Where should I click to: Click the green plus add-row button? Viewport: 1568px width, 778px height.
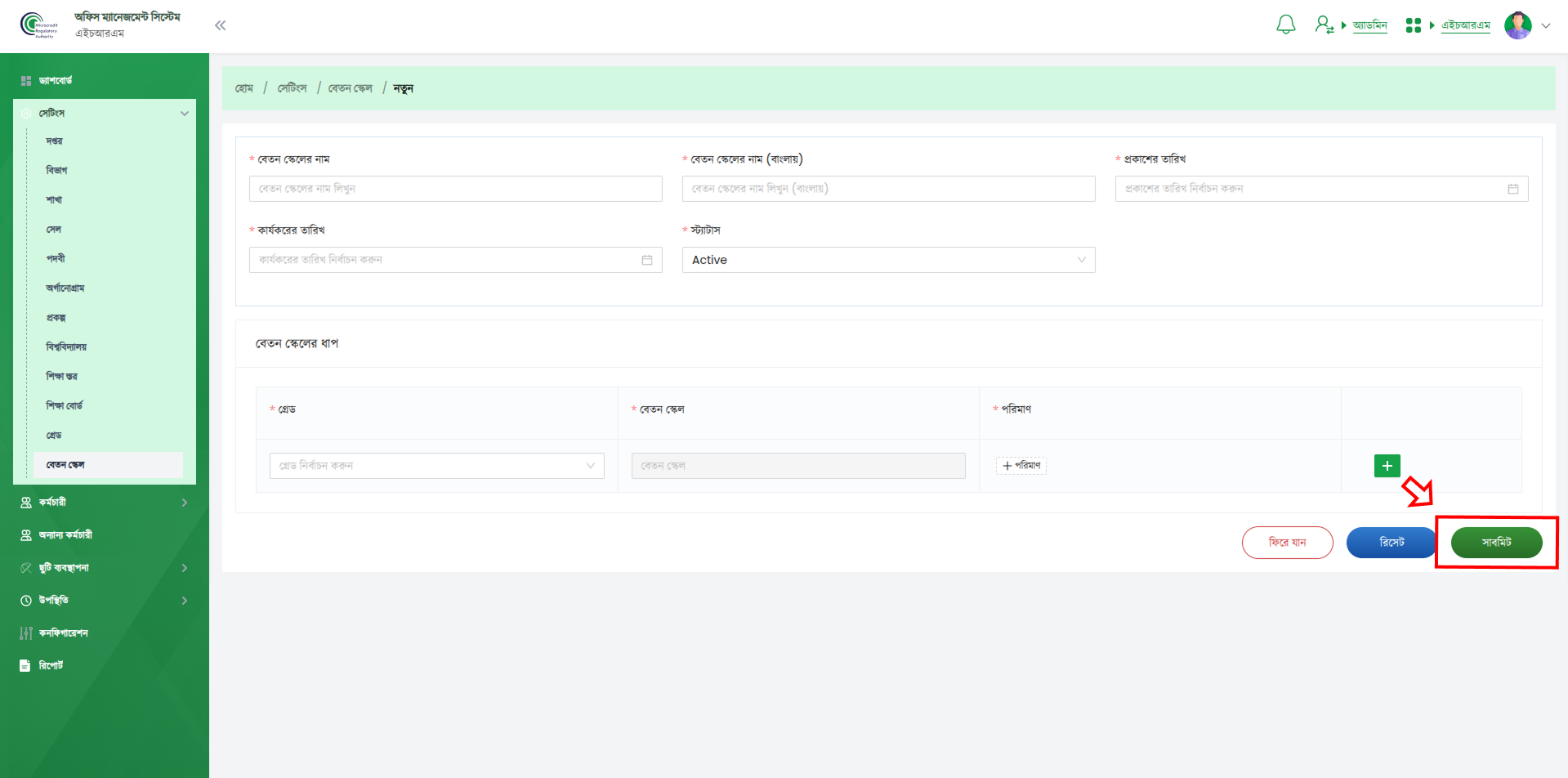(1387, 466)
